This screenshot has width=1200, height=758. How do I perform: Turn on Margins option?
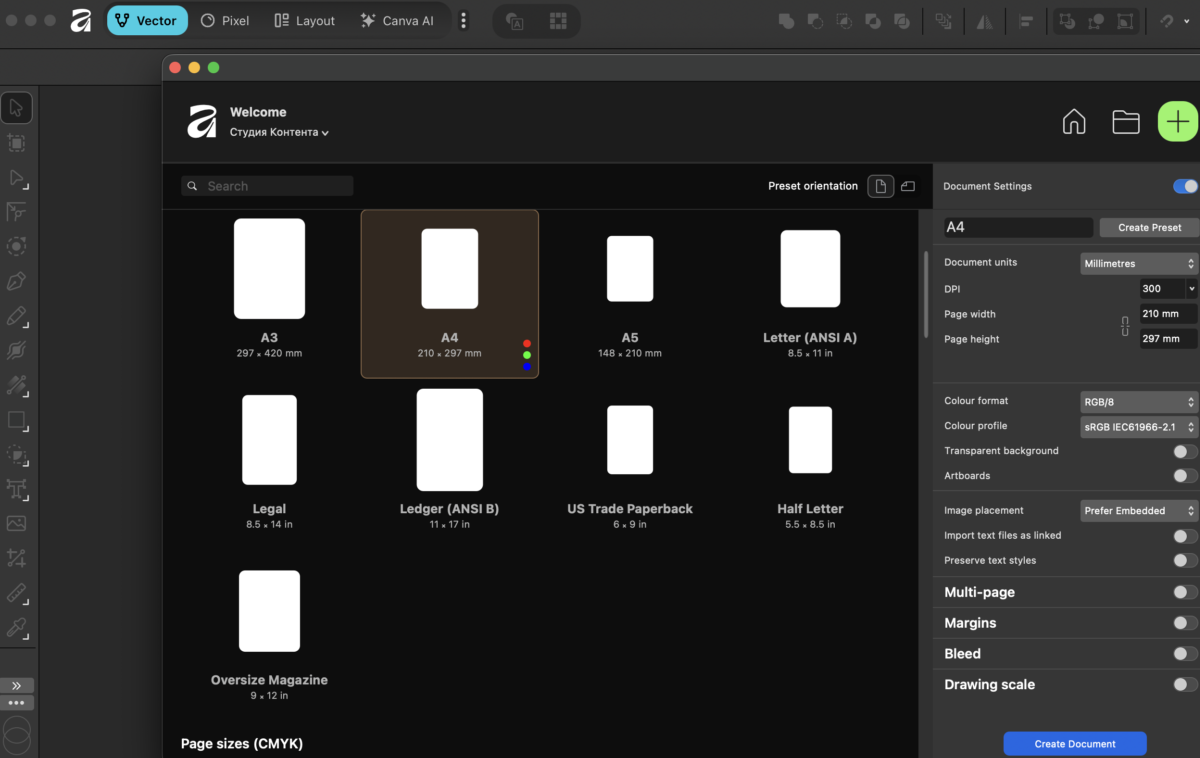tap(1185, 623)
